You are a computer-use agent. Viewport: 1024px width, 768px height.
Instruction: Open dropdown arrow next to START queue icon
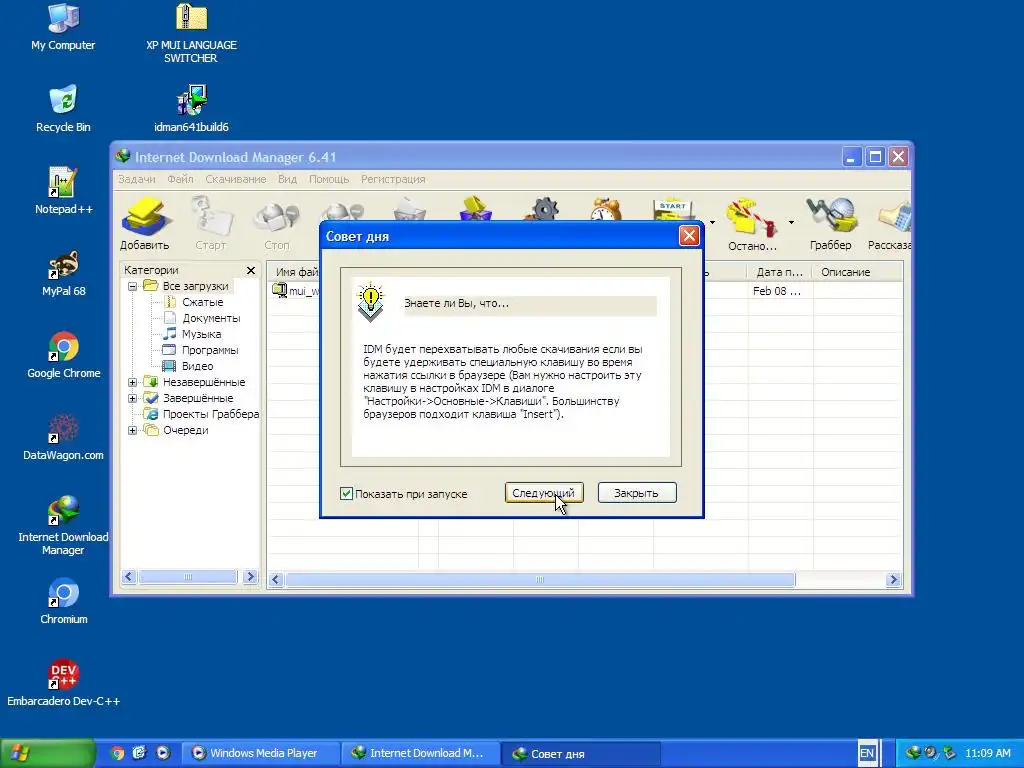[x=712, y=223]
